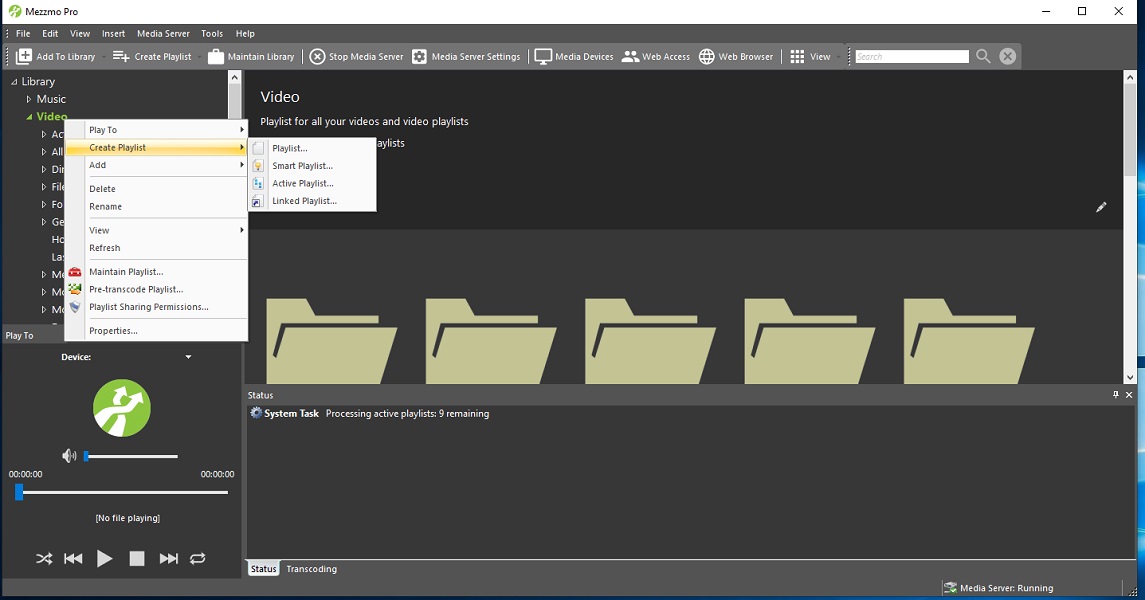Screen dimensions: 1145x600
Task: Click the Media Server Running status icon
Action: click(x=950, y=588)
